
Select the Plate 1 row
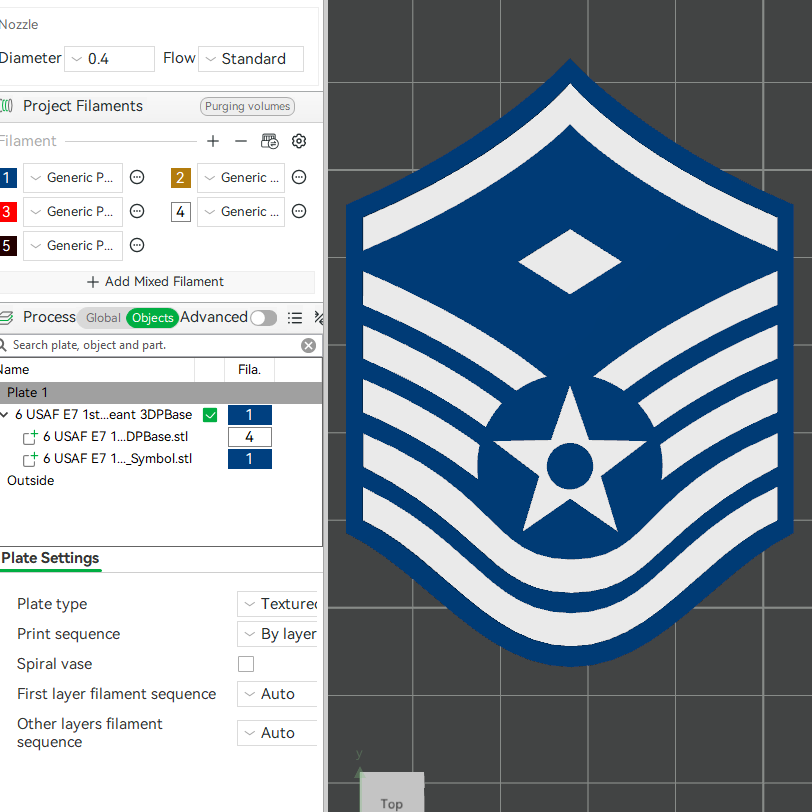pyautogui.click(x=161, y=393)
